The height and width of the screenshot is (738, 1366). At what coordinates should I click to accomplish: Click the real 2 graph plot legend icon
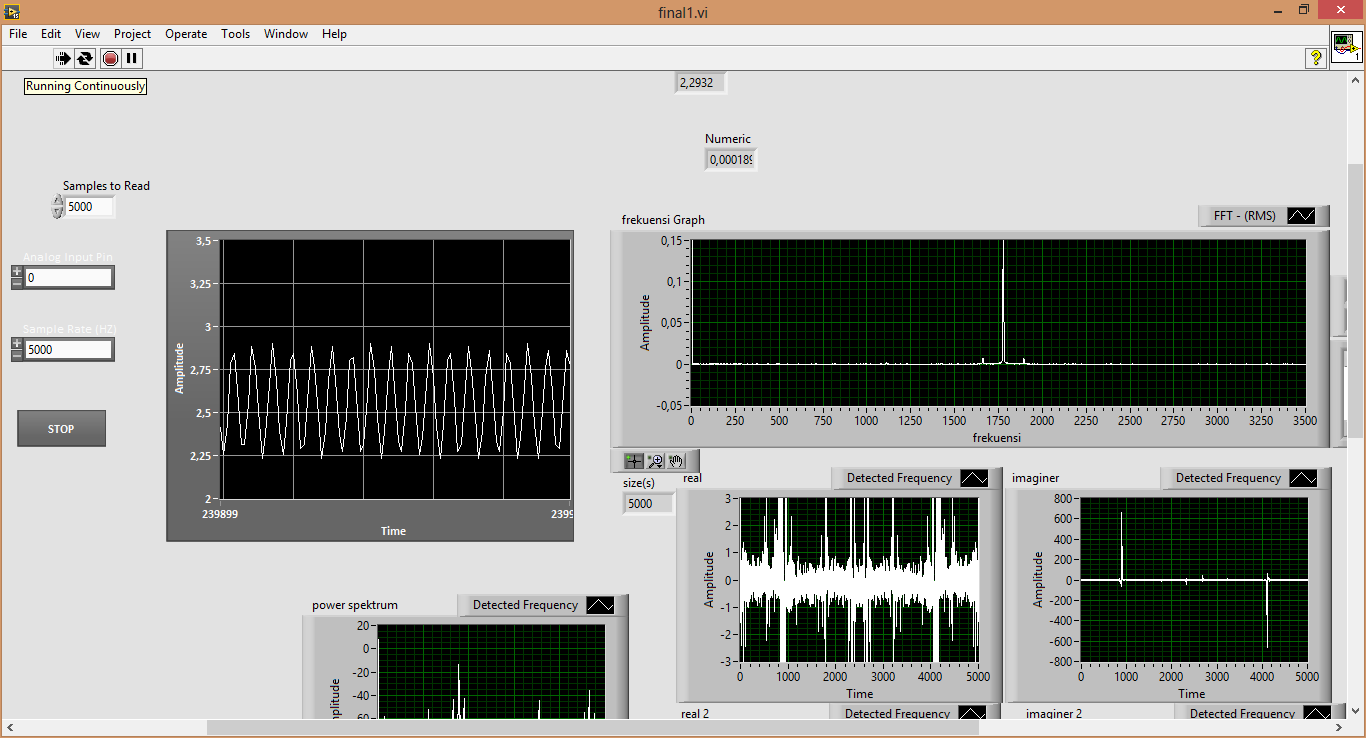(971, 713)
